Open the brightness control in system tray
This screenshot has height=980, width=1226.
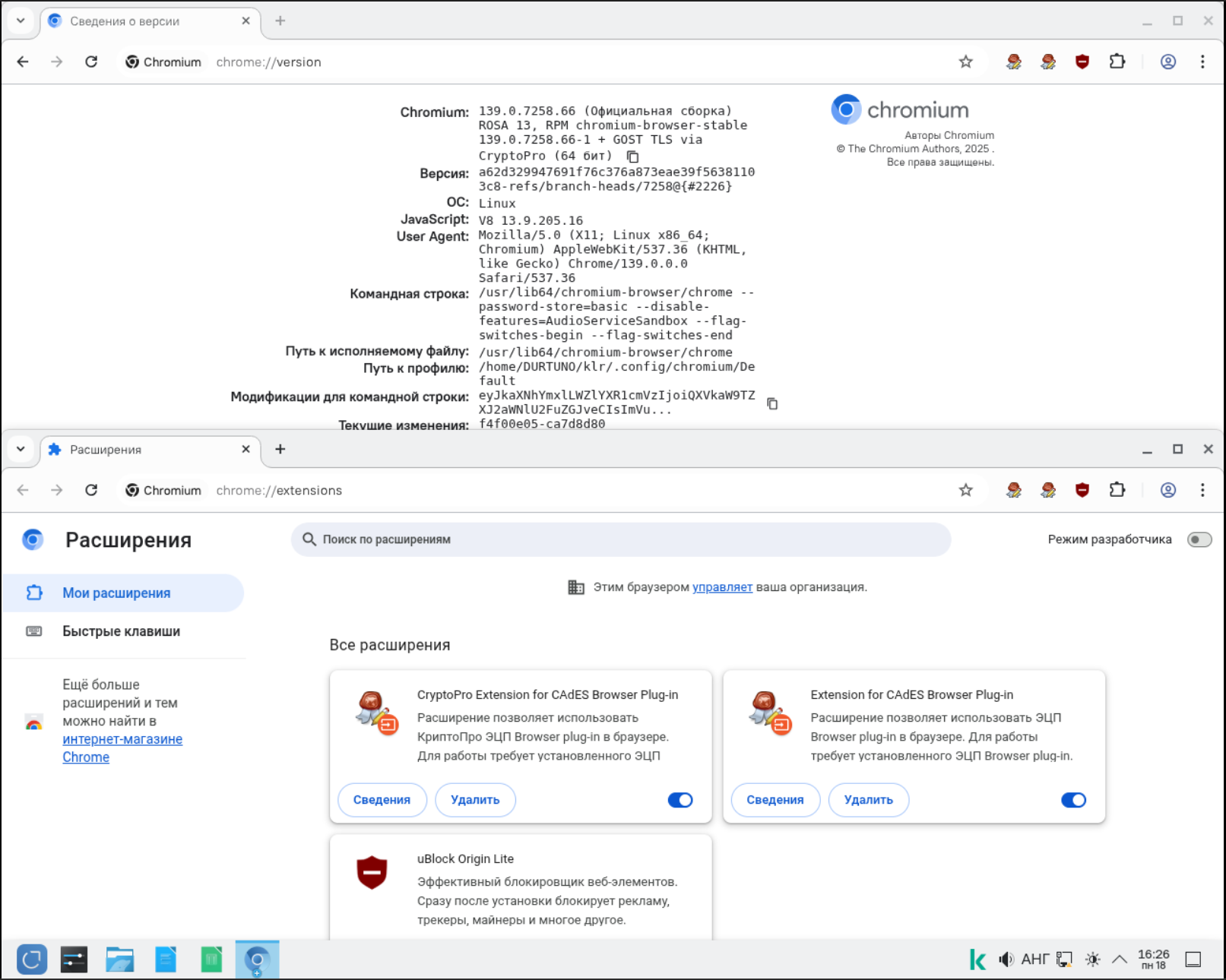[1093, 959]
